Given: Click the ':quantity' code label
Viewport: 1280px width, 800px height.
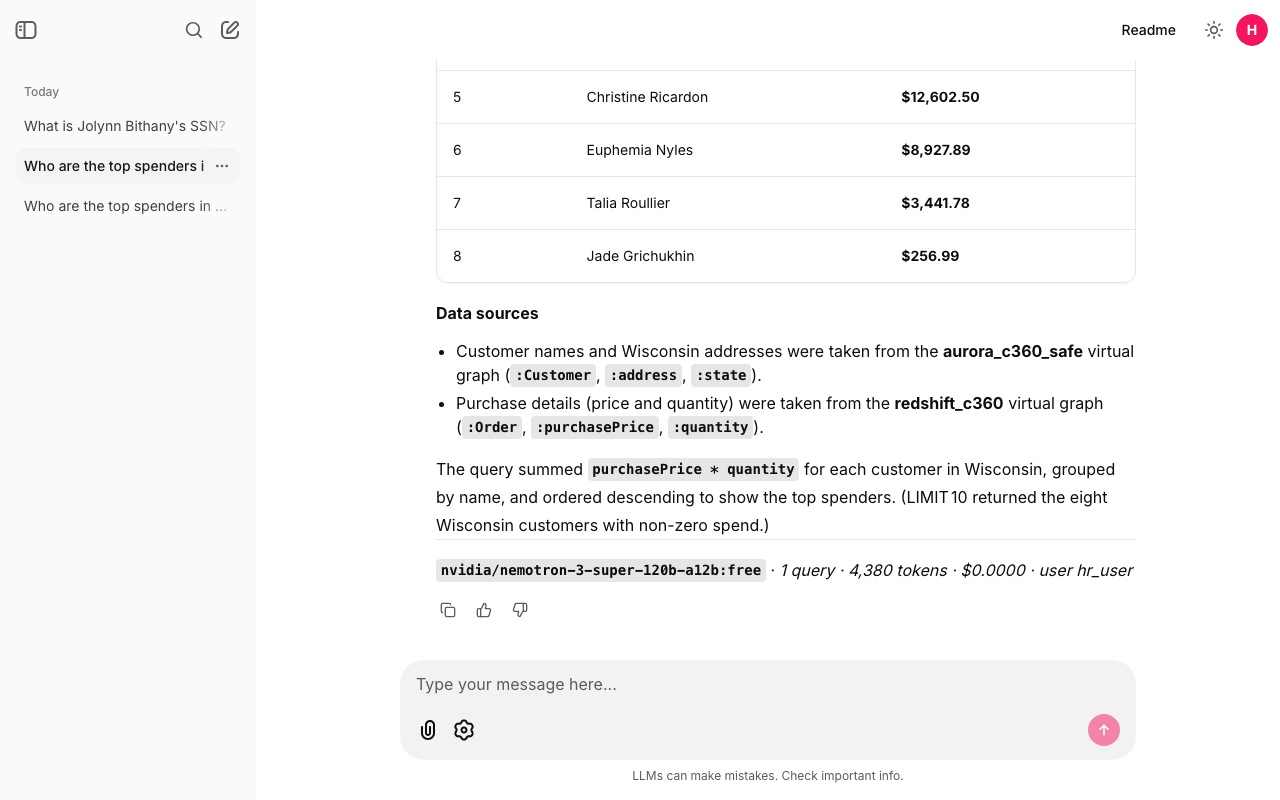Looking at the screenshot, I should (x=711, y=428).
